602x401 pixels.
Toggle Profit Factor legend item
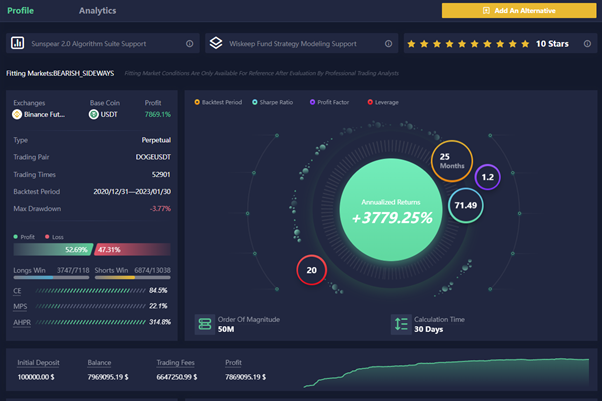pos(329,102)
